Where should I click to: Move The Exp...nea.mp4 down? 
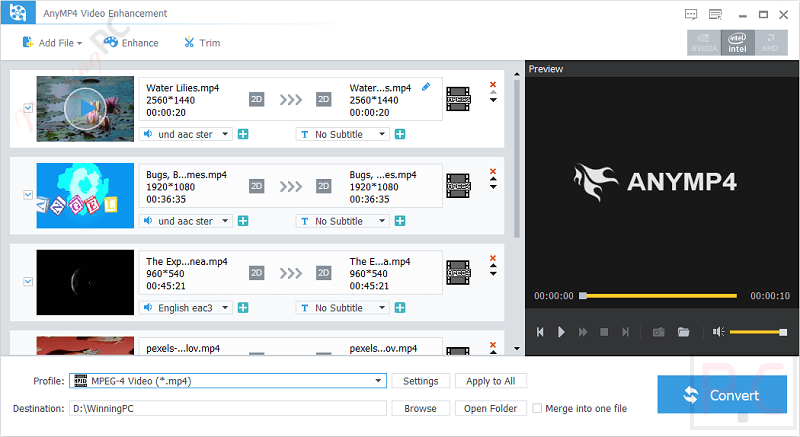pos(493,273)
